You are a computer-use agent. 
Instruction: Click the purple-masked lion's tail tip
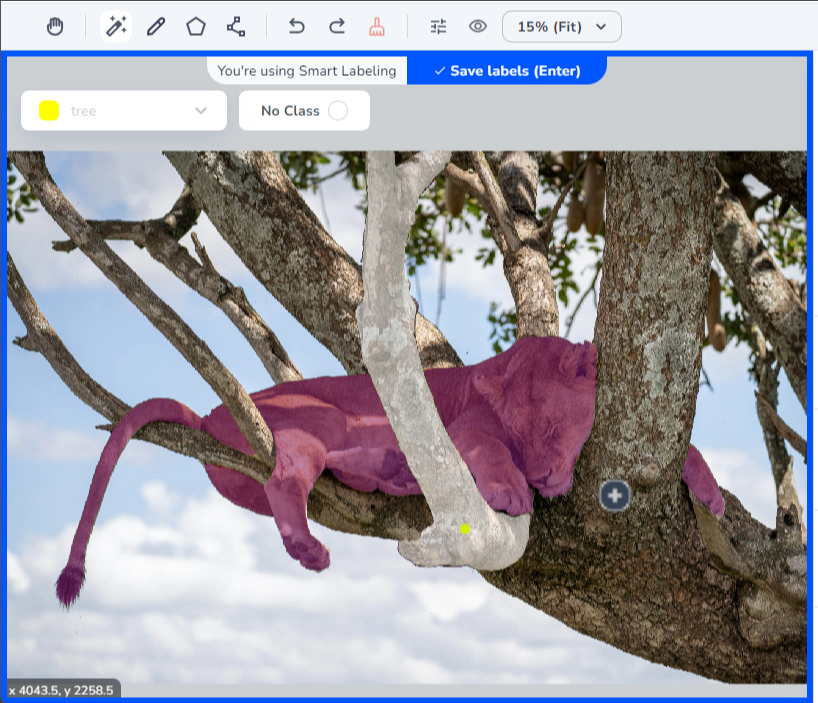click(x=69, y=588)
